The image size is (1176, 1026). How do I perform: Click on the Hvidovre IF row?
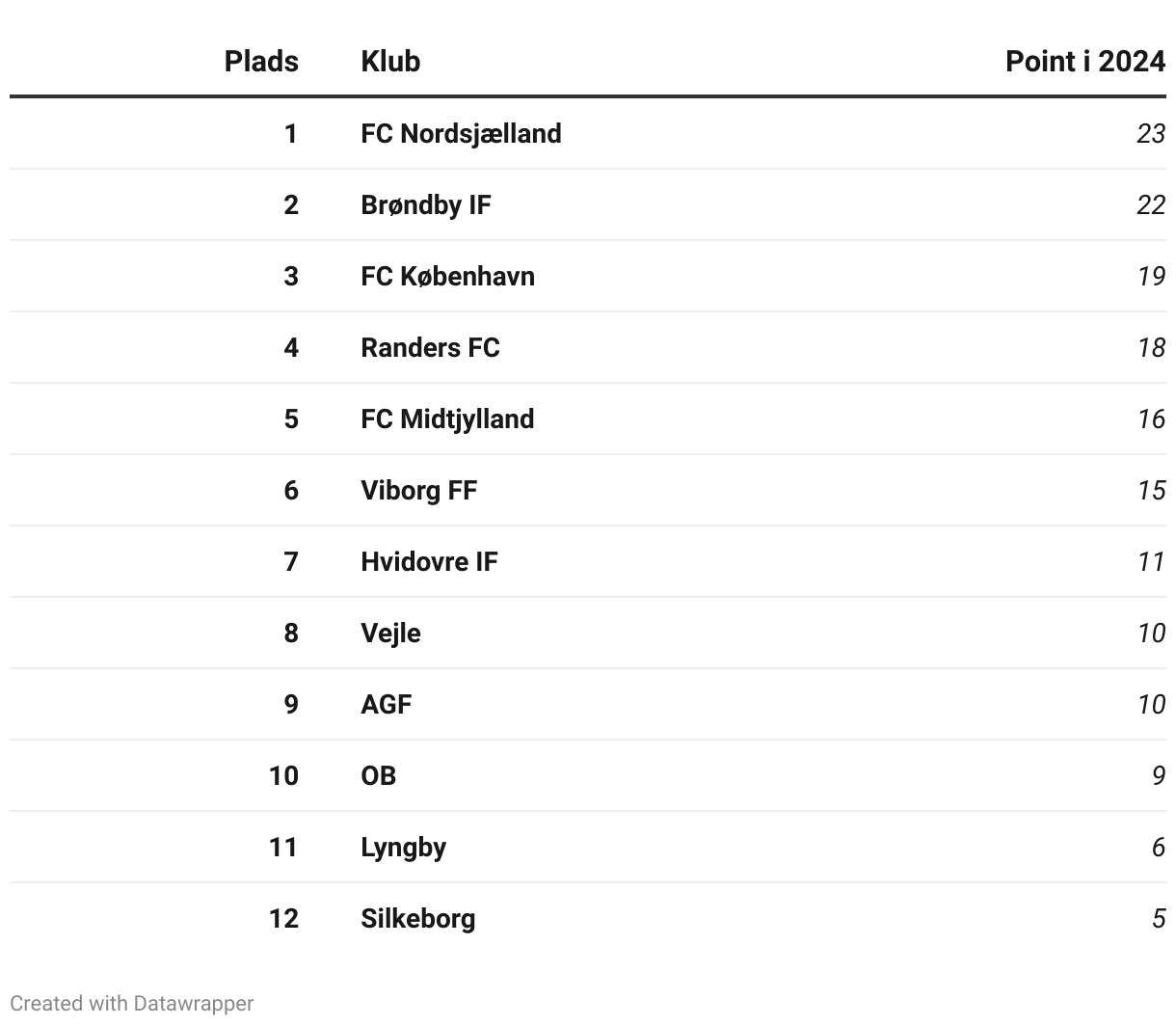[x=588, y=561]
